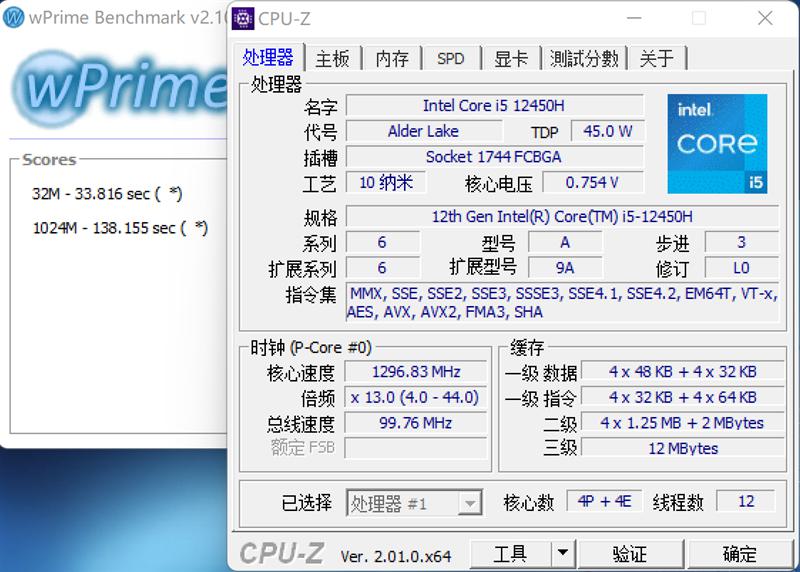Click the Intel Core i5 logo badge
This screenshot has width=800, height=572.
tap(717, 143)
